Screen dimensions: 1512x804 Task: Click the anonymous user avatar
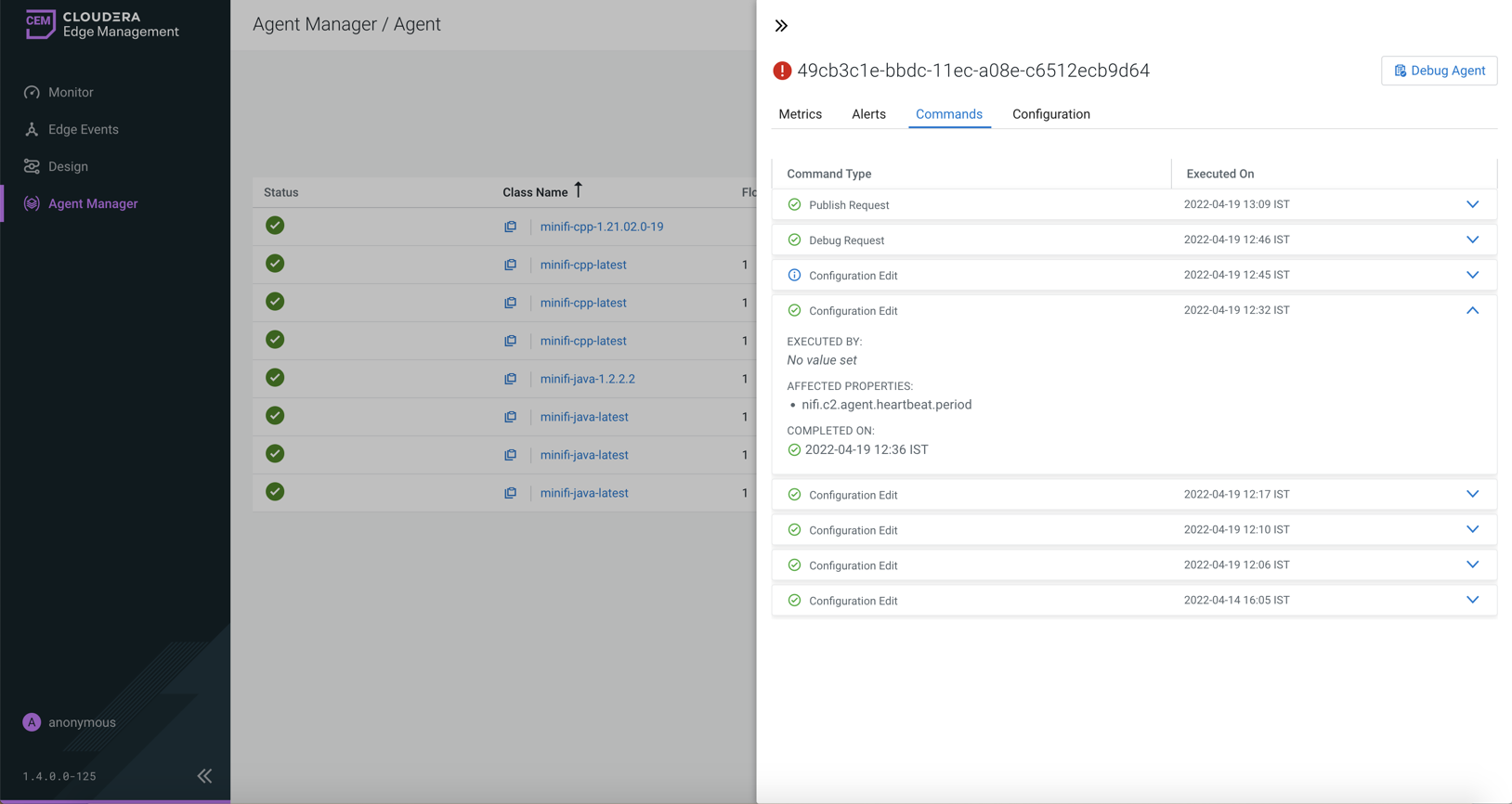(x=32, y=722)
